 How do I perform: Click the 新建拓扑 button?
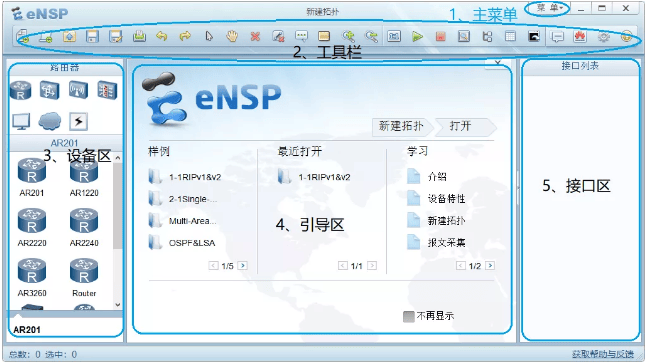401,126
